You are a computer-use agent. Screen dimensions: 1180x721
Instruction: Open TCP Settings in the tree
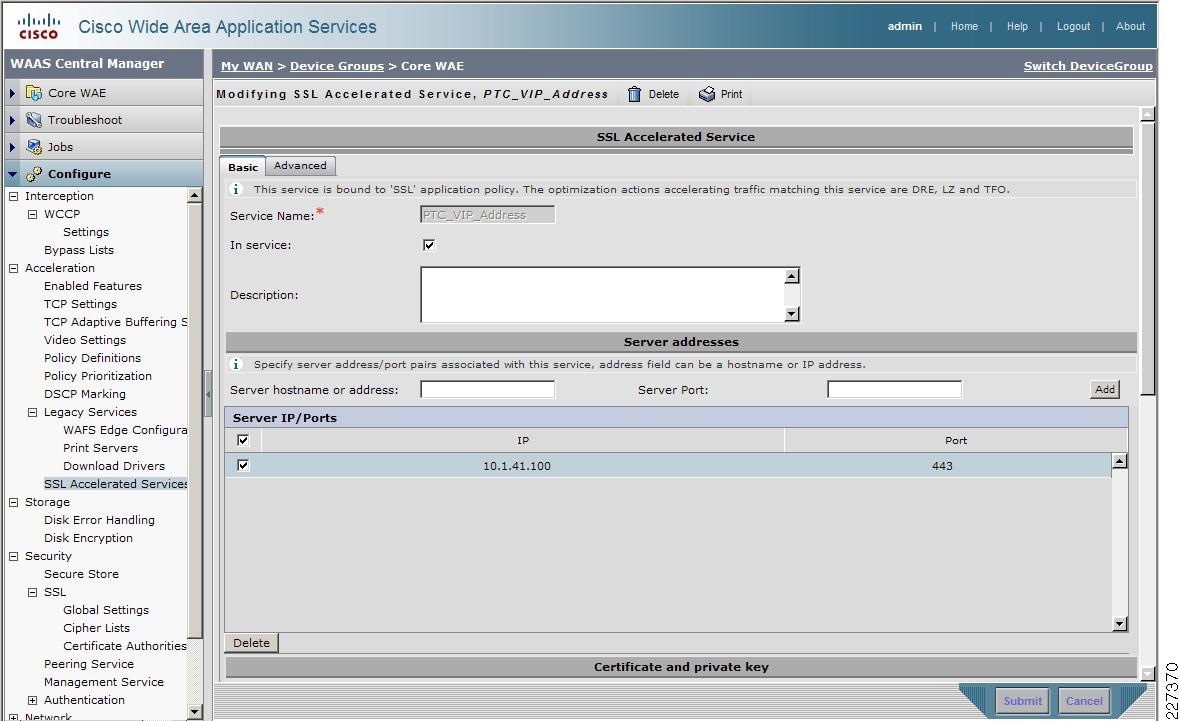81,304
